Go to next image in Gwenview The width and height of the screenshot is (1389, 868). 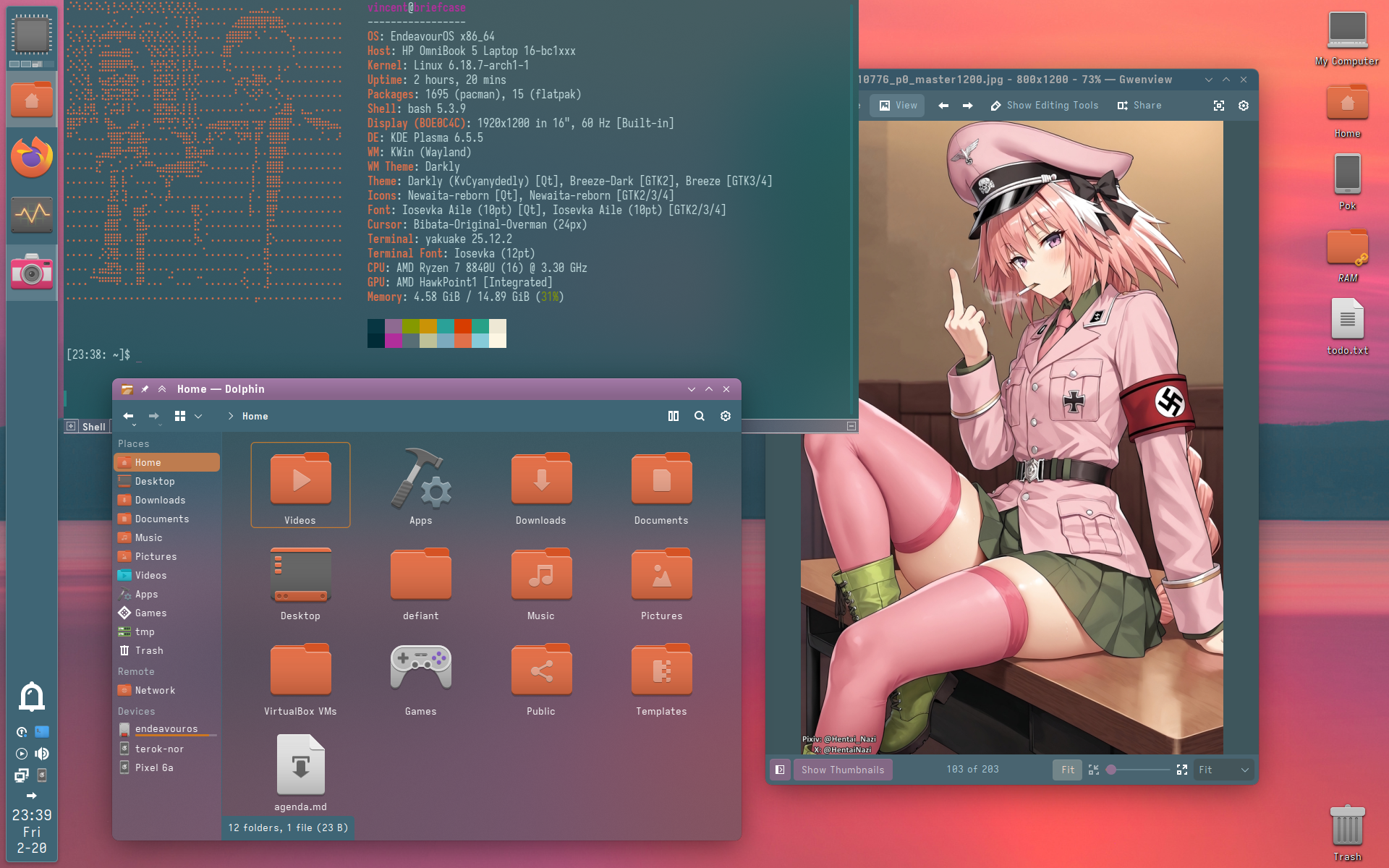coord(967,106)
